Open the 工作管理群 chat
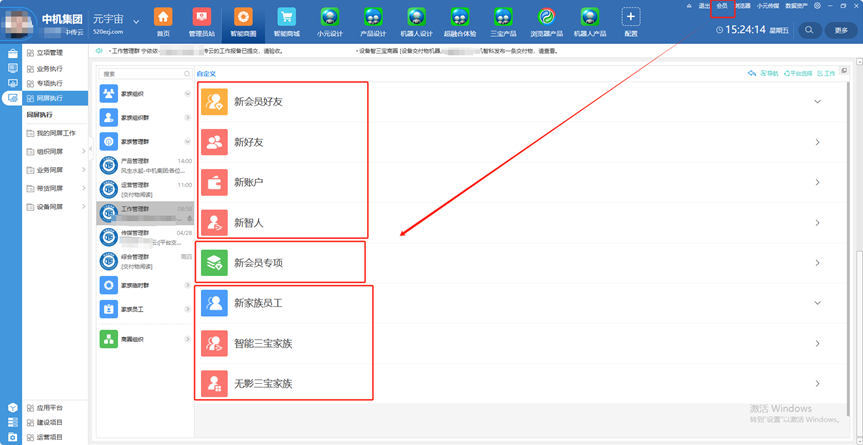 tap(145, 213)
